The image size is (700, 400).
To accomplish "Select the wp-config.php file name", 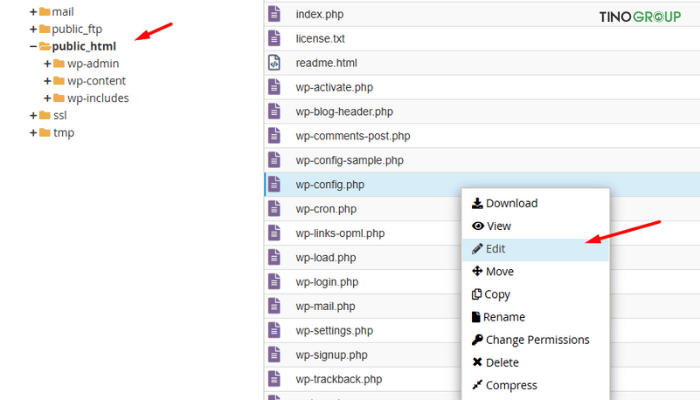I will click(x=330, y=184).
